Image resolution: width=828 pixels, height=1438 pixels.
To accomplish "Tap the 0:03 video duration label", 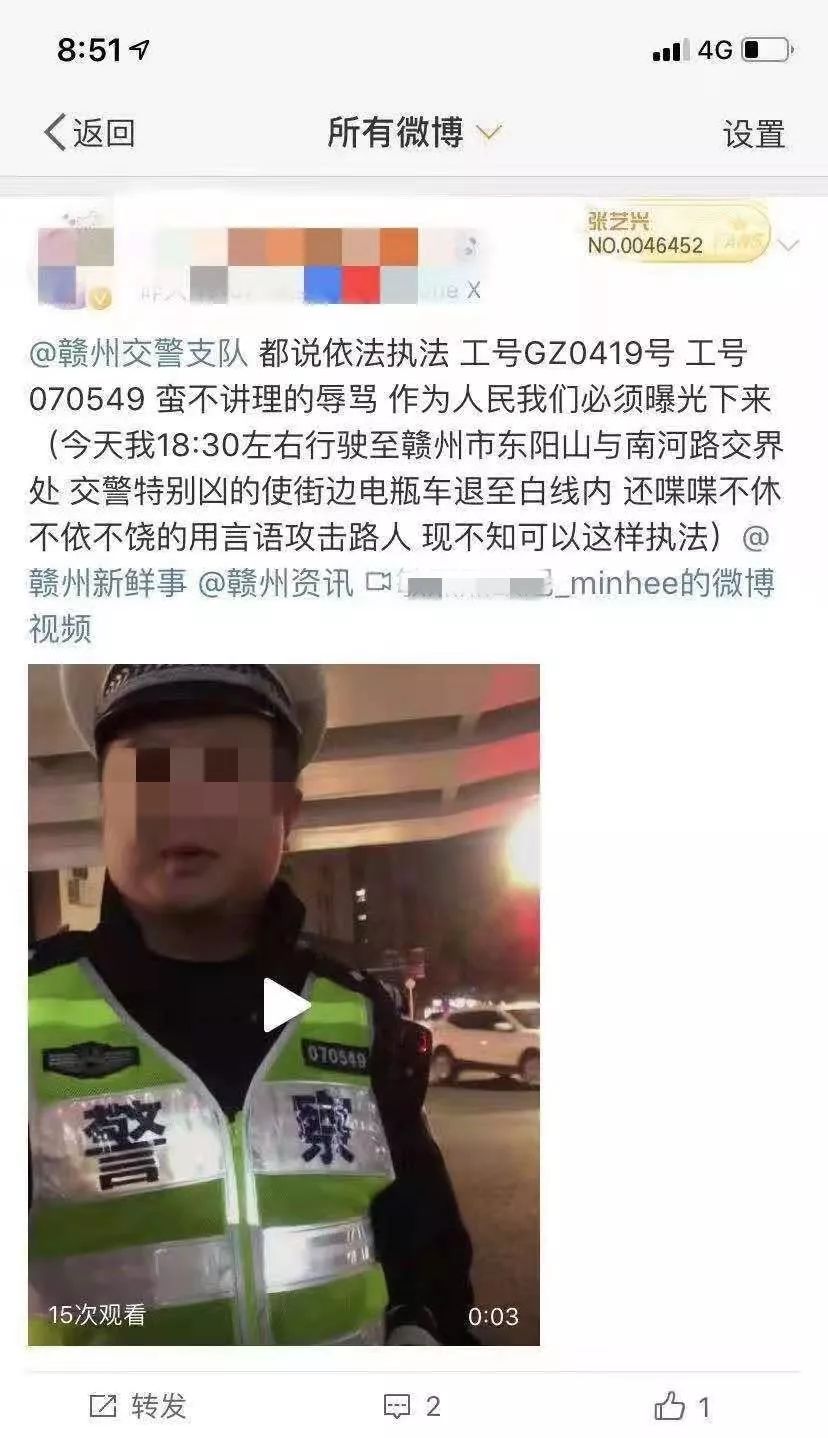I will (493, 1316).
